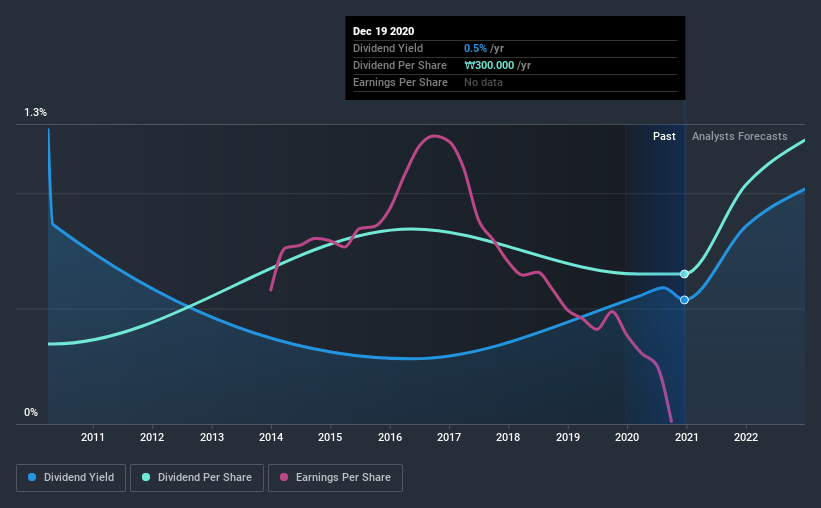The width and height of the screenshot is (821, 508).
Task: Click the 2014 x-axis year label
Action: tap(271, 437)
